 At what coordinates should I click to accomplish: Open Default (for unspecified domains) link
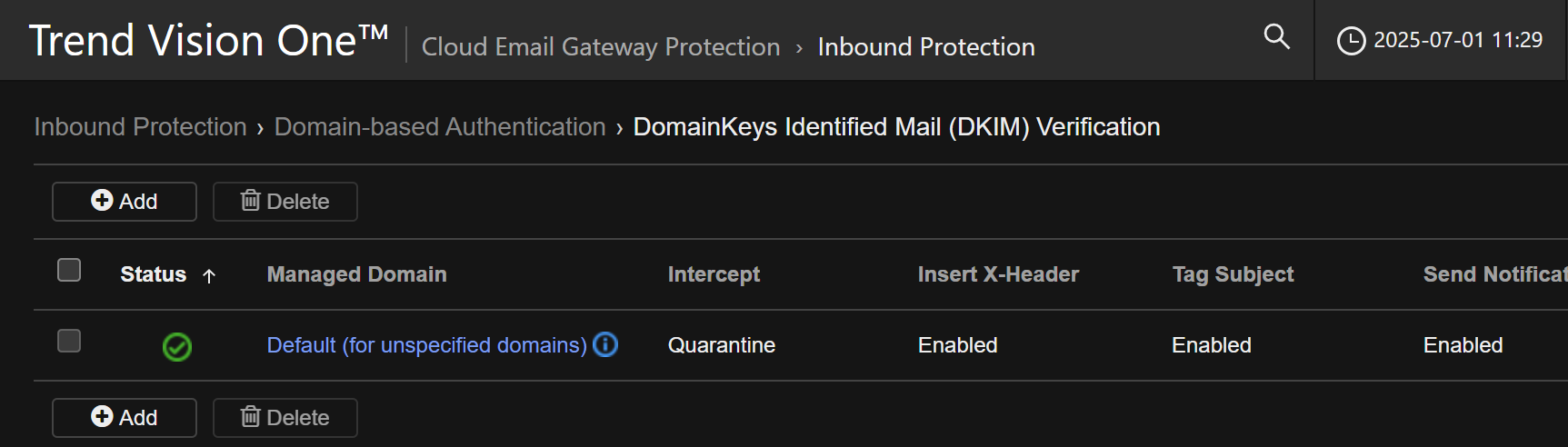[x=426, y=345]
